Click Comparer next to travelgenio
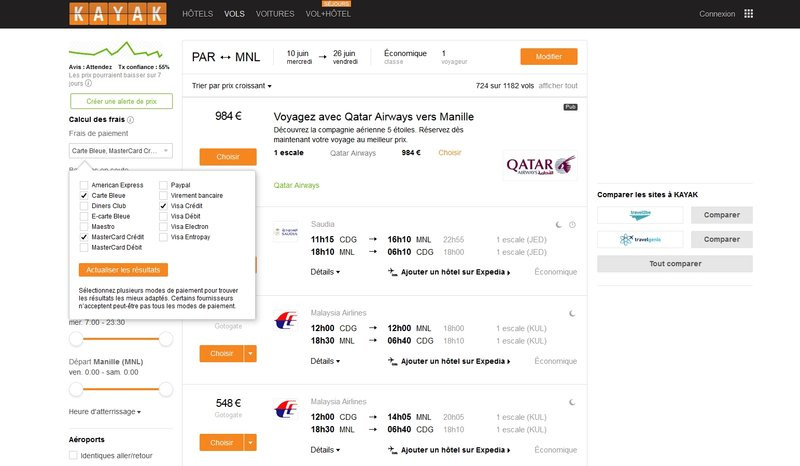Screen dimensions: 800x466 click(722, 239)
